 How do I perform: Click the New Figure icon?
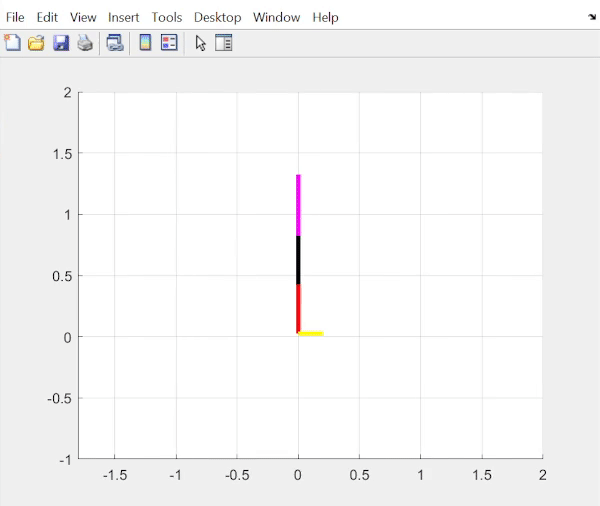click(12, 42)
